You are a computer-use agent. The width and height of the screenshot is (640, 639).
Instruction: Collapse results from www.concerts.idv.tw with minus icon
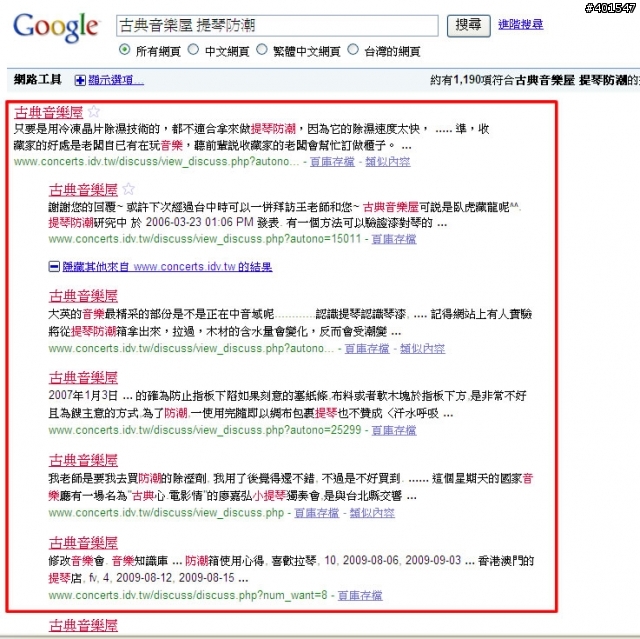tap(54, 267)
